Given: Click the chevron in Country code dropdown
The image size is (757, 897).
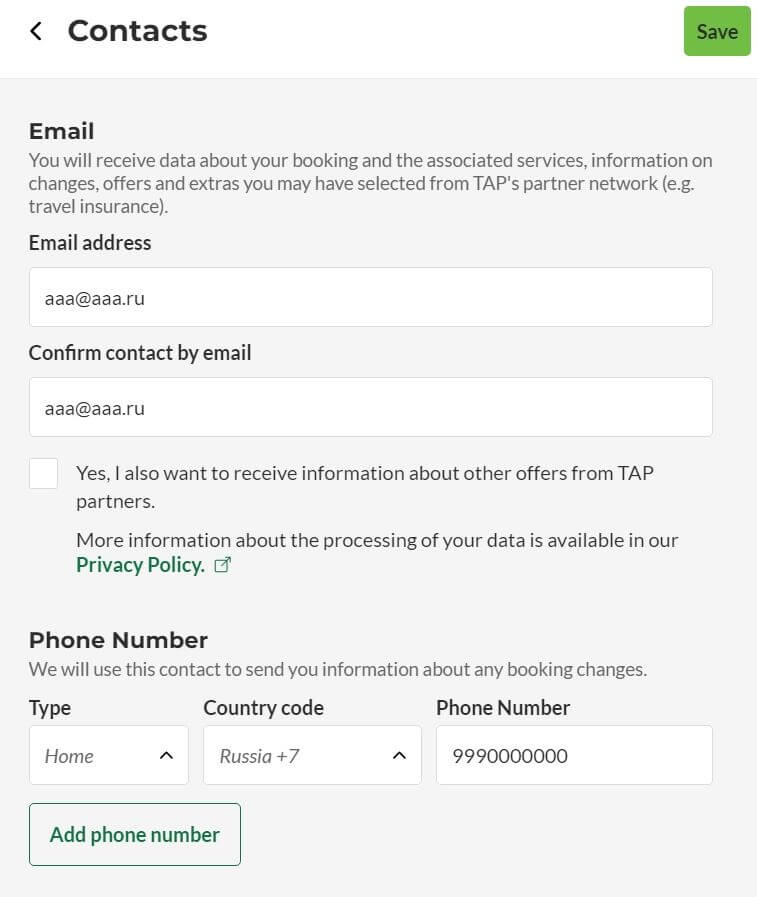Looking at the screenshot, I should pos(399,756).
